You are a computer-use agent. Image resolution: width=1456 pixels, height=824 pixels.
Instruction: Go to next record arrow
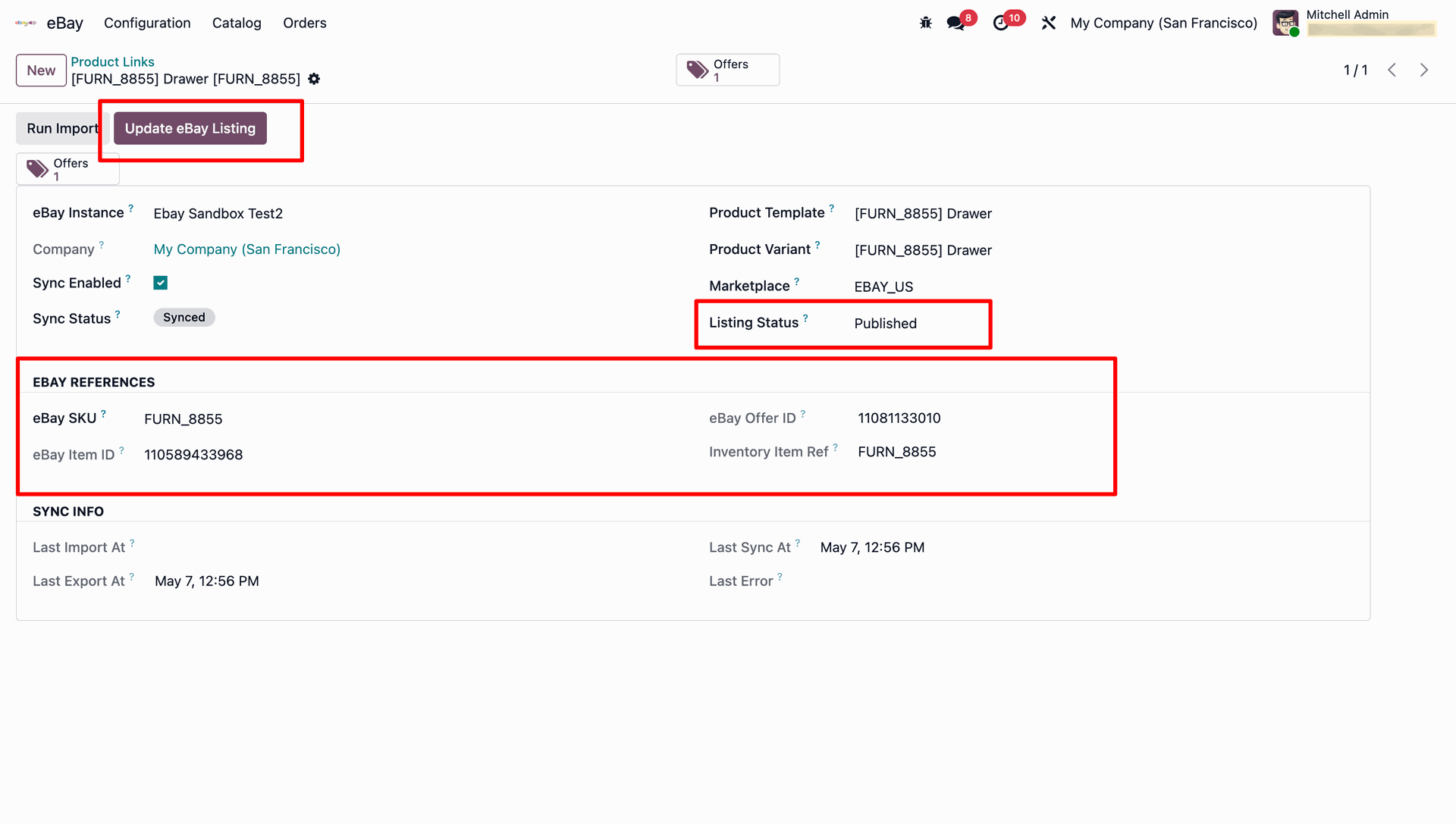tap(1424, 70)
